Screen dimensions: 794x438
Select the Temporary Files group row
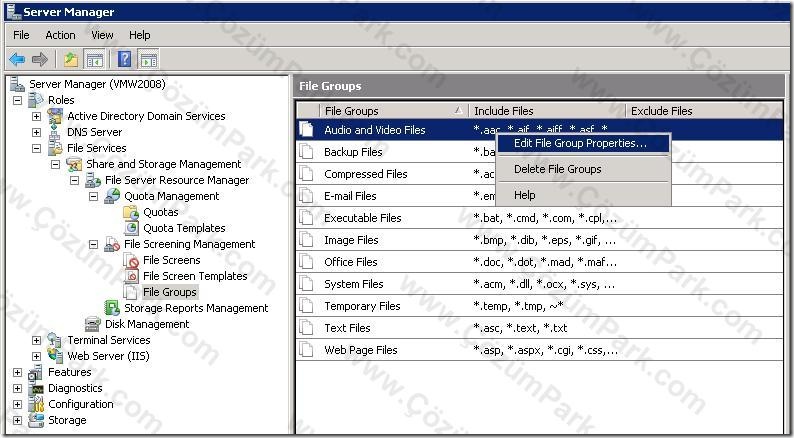539,306
